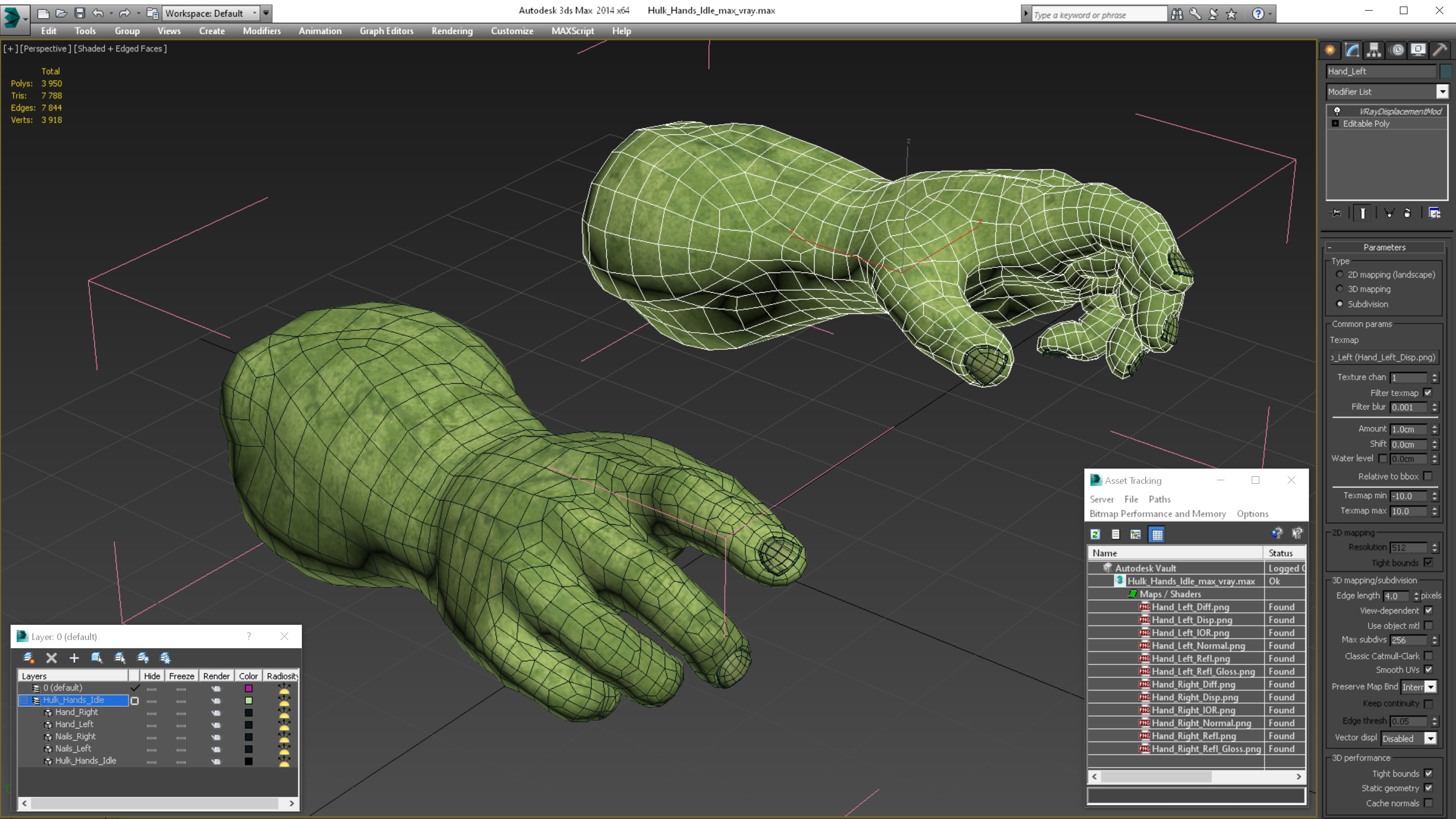
Task: Open the MAXScript menu
Action: (573, 31)
